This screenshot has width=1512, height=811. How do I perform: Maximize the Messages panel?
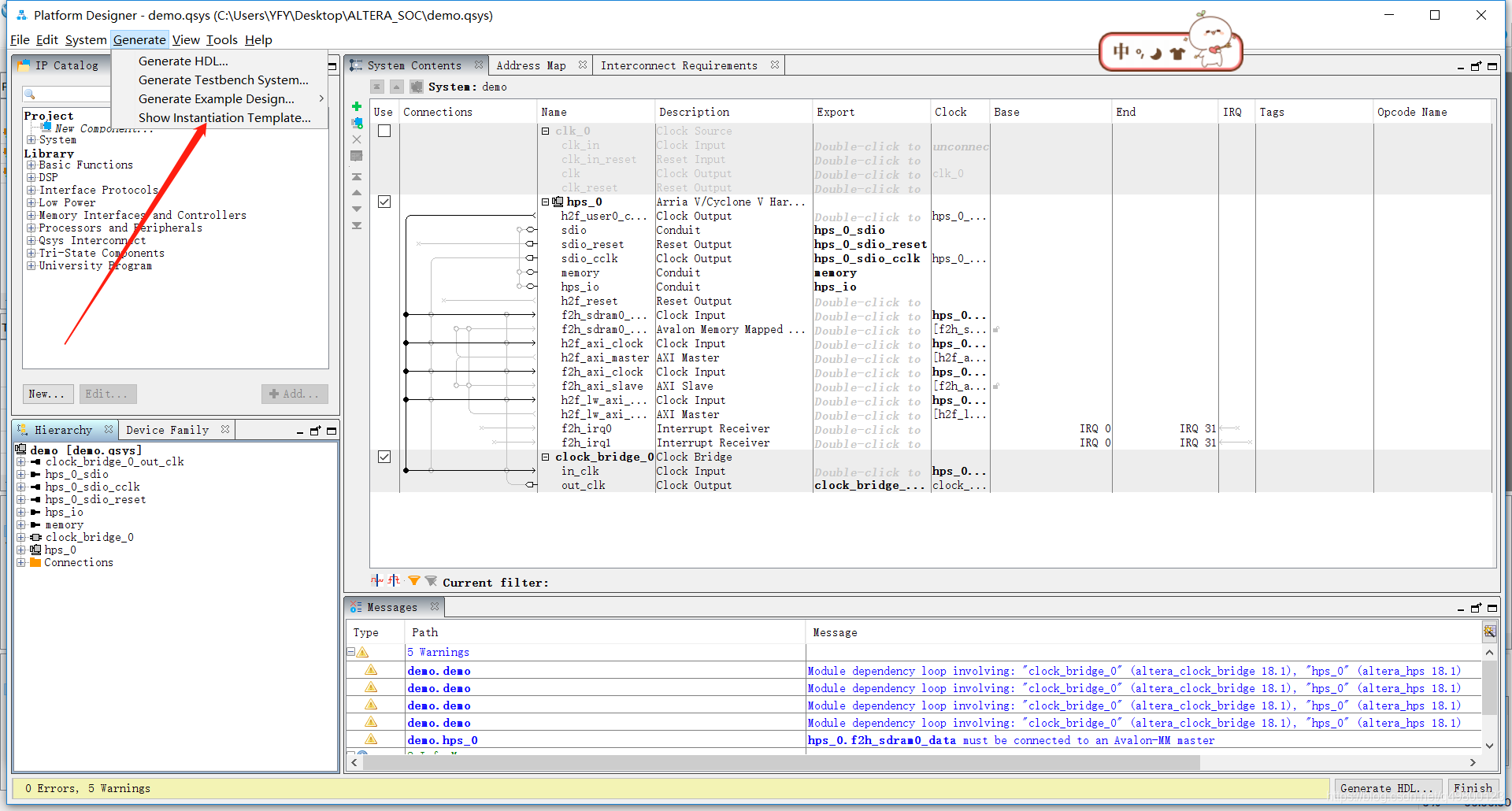pyautogui.click(x=1492, y=608)
